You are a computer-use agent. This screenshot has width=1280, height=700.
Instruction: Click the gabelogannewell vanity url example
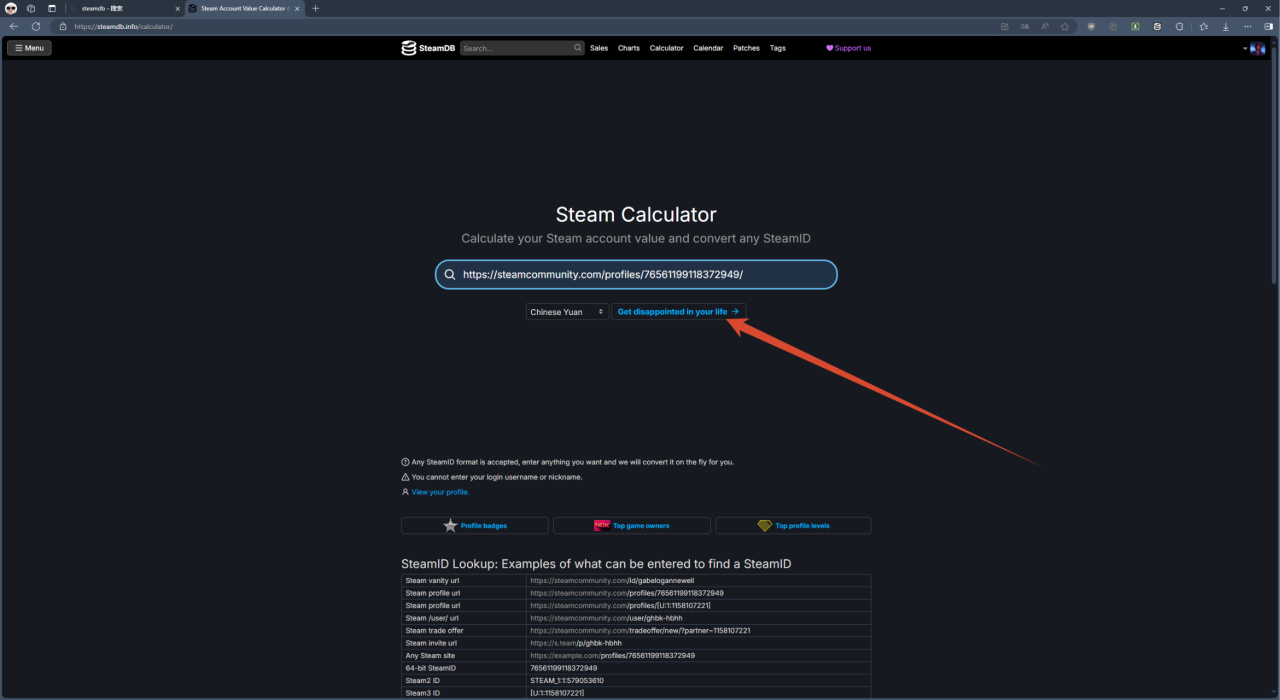click(612, 580)
